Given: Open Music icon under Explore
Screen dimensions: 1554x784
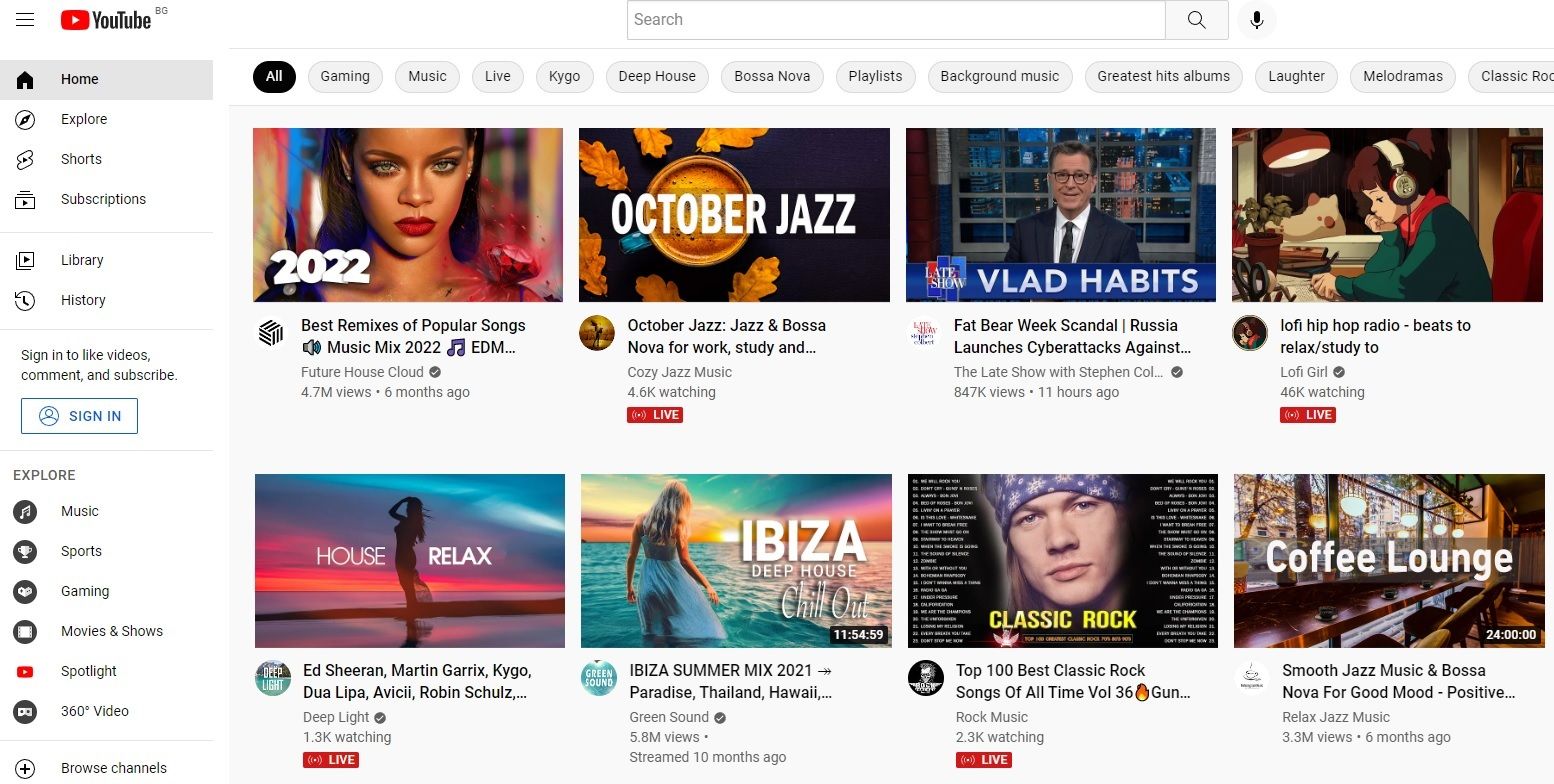Looking at the screenshot, I should 25,512.
